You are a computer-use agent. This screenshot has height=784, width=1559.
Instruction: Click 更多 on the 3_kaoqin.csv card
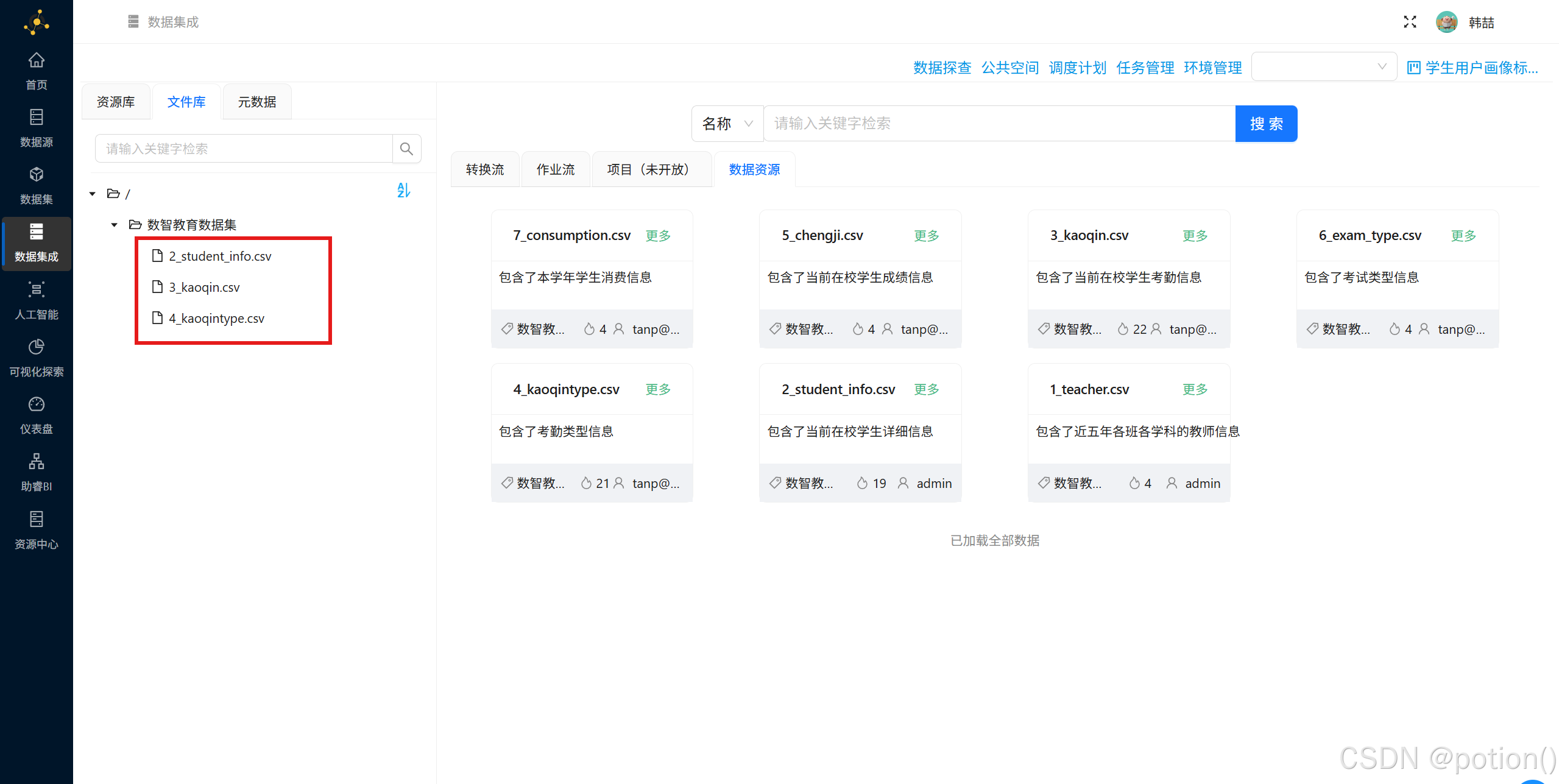[x=1195, y=236]
